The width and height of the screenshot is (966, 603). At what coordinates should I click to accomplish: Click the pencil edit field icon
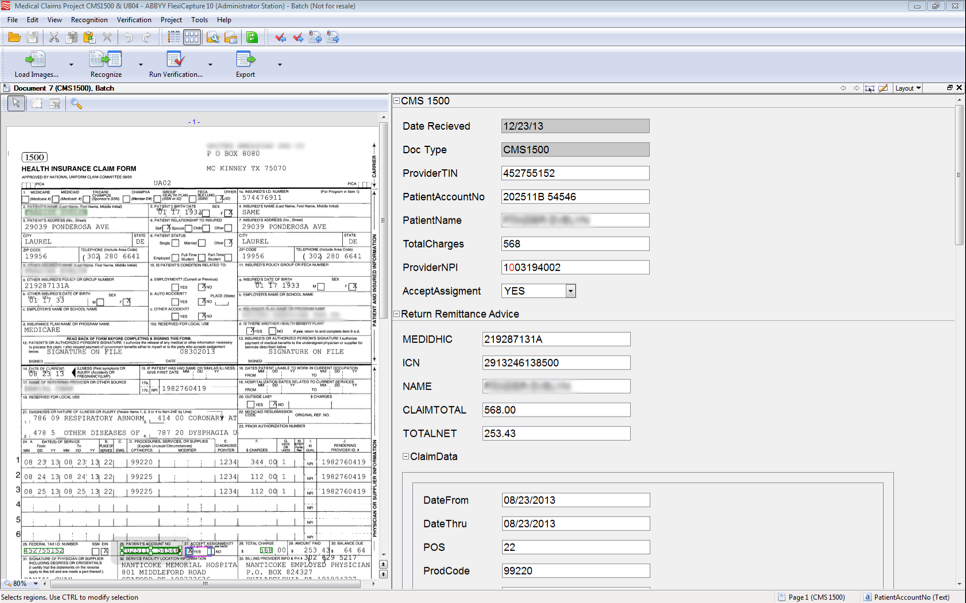tap(883, 88)
